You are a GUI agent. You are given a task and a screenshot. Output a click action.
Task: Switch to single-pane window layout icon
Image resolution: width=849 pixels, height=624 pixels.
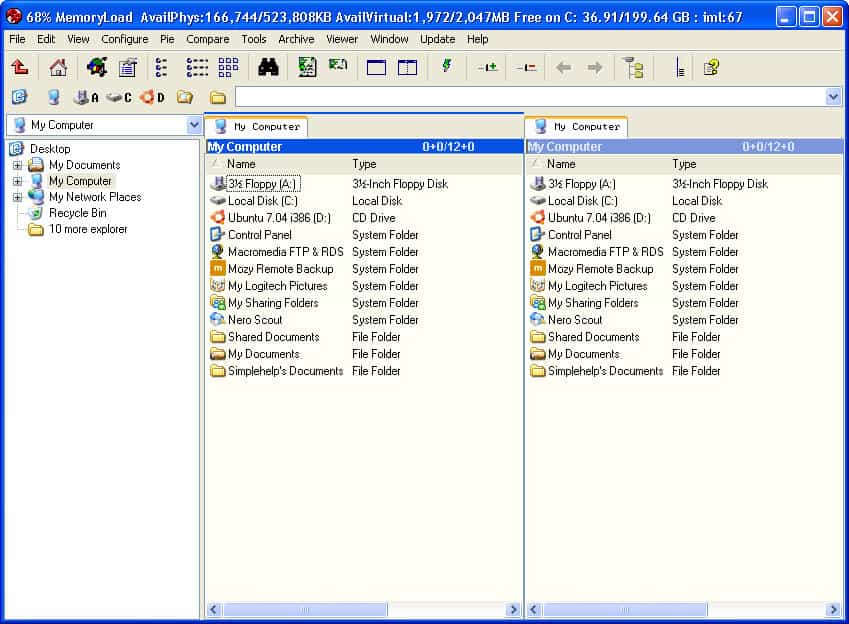(376, 68)
